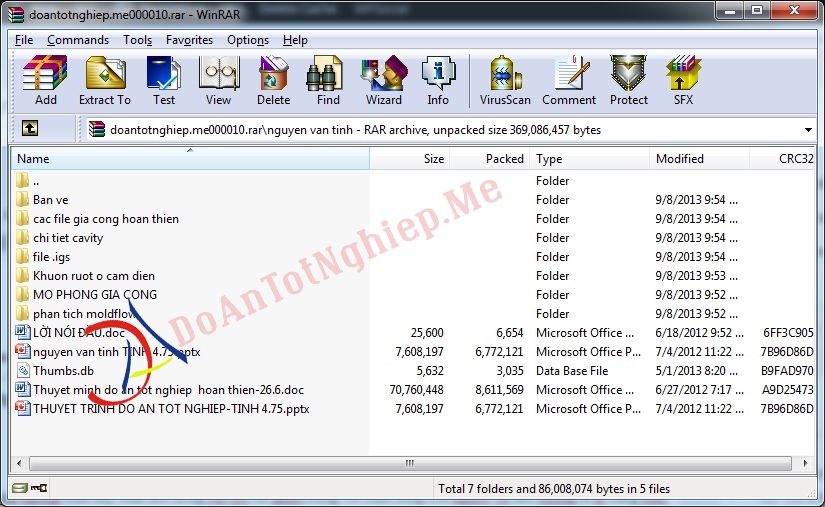Click the packed value 3,035
Screen dimensions: 825x507
coord(510,370)
